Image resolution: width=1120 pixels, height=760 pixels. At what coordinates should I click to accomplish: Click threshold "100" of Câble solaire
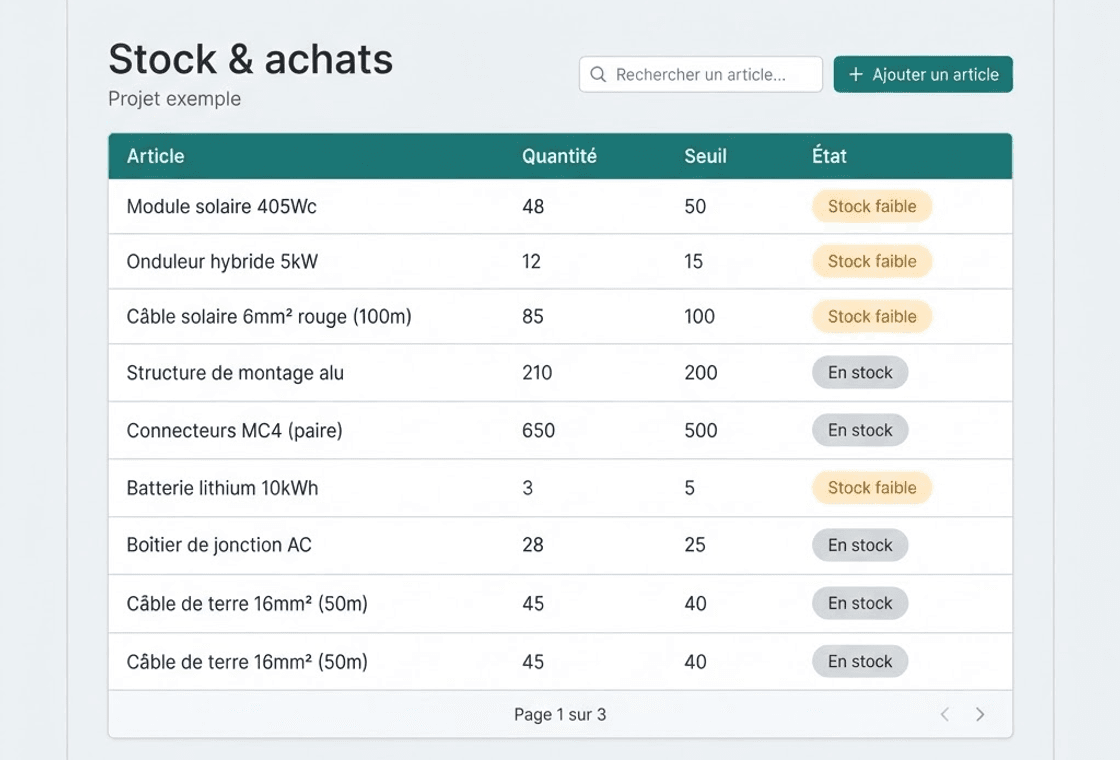[x=699, y=316]
